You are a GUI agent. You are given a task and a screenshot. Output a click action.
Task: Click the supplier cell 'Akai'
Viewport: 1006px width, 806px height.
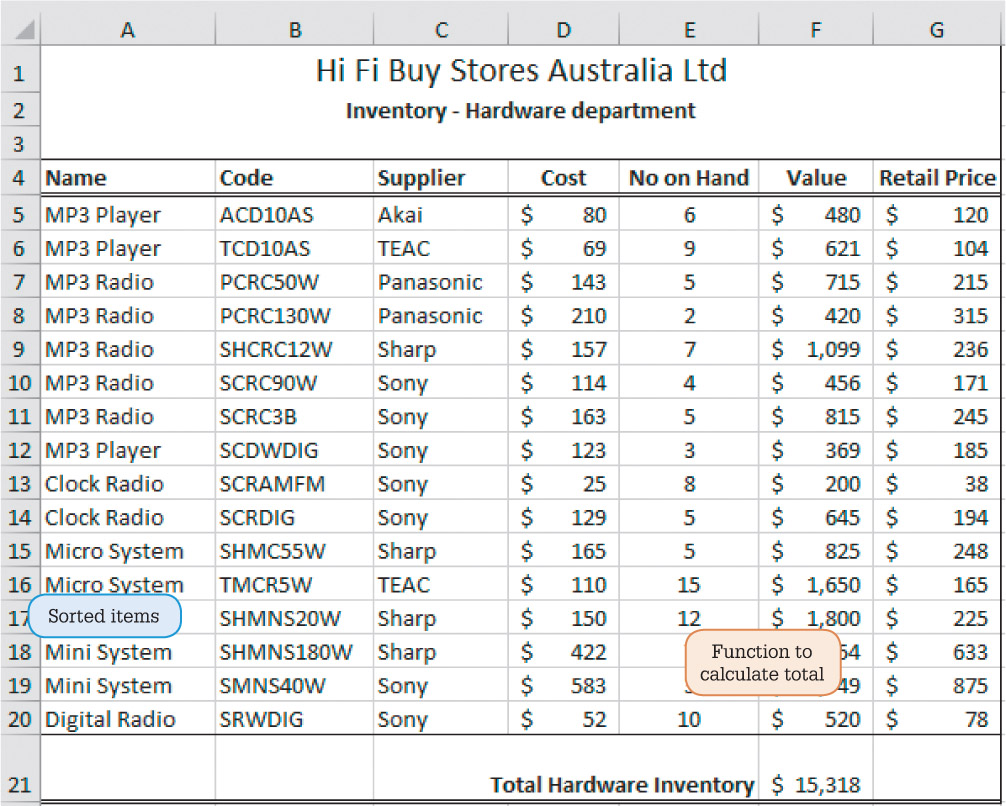point(441,215)
